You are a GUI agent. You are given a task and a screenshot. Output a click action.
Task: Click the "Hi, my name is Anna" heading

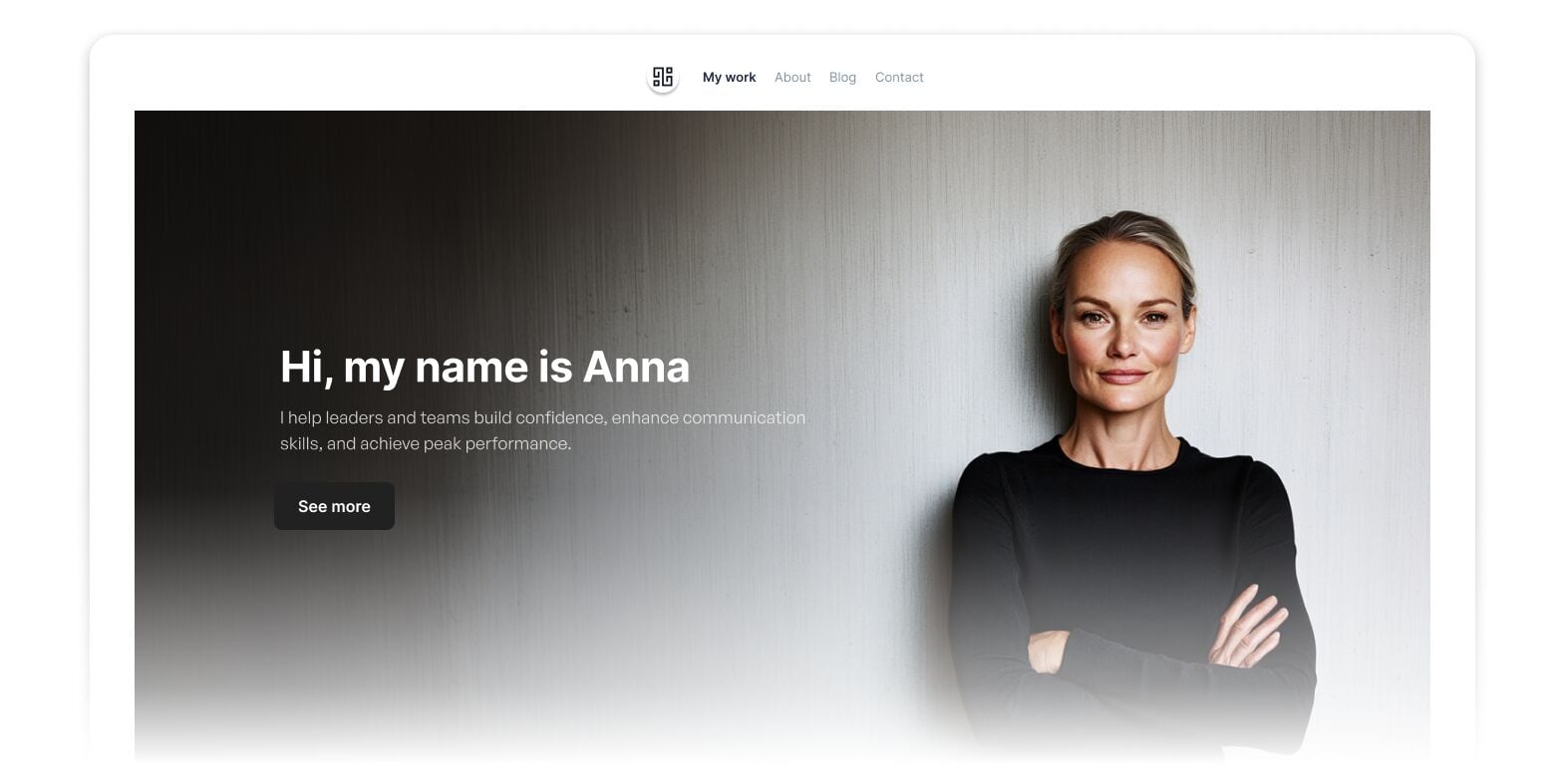484,367
